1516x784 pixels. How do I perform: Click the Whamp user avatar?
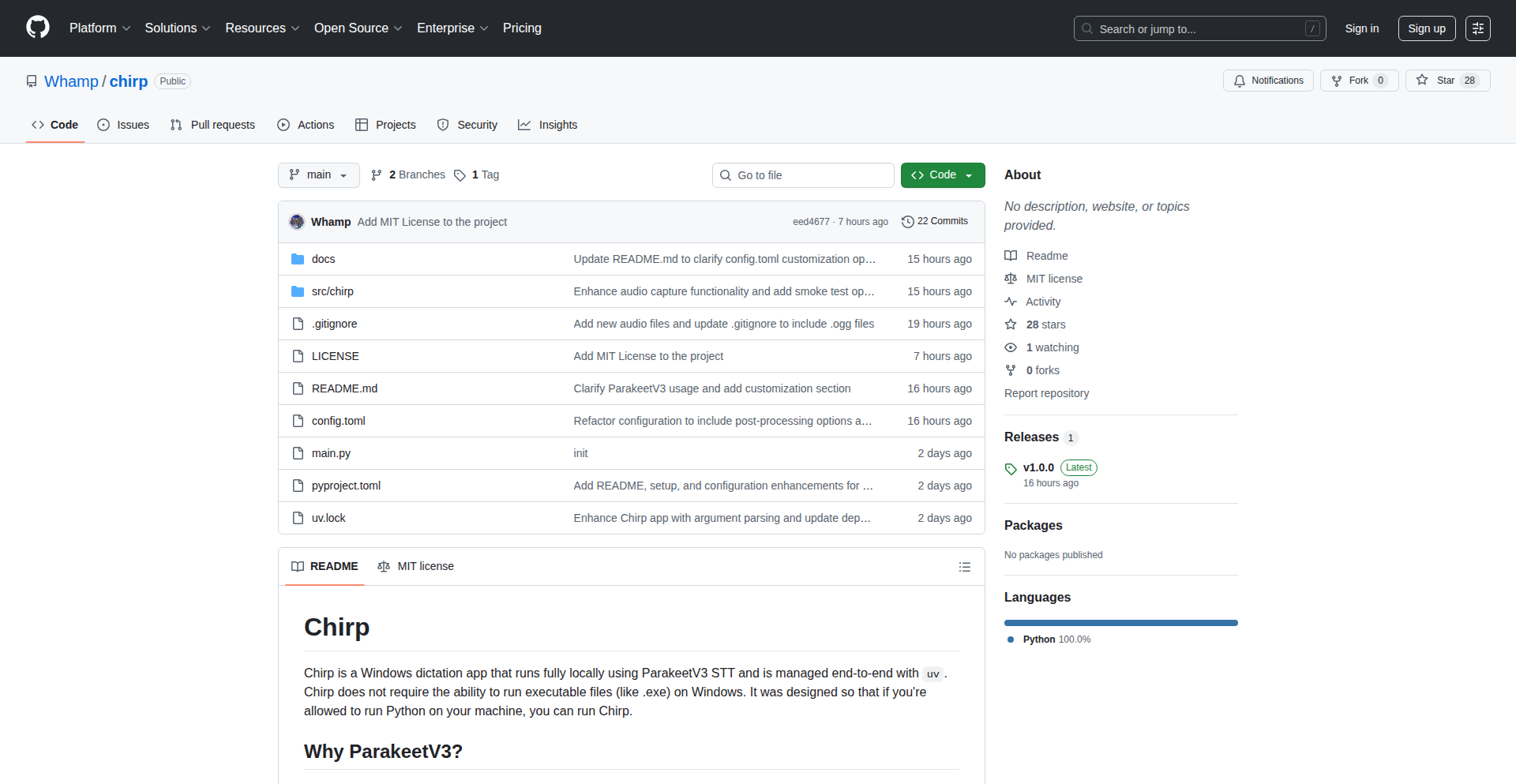point(297,222)
